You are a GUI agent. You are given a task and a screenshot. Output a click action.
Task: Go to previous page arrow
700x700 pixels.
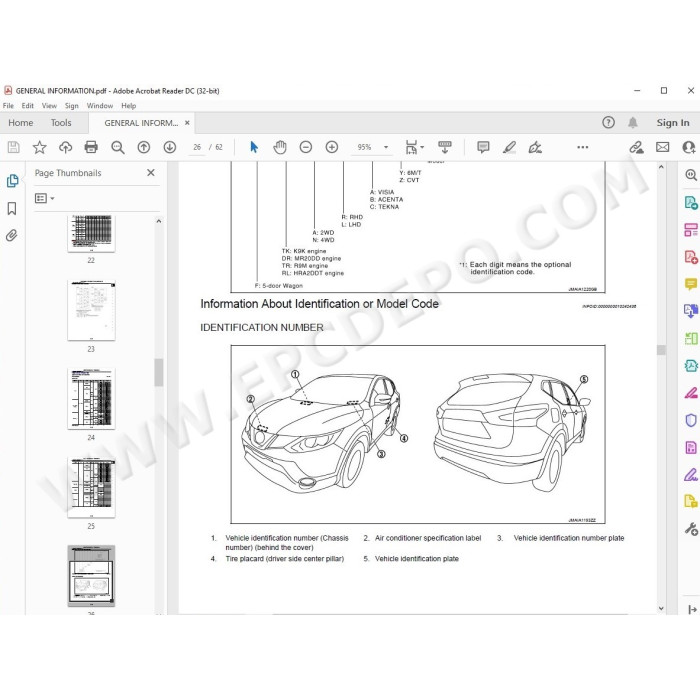[x=143, y=147]
